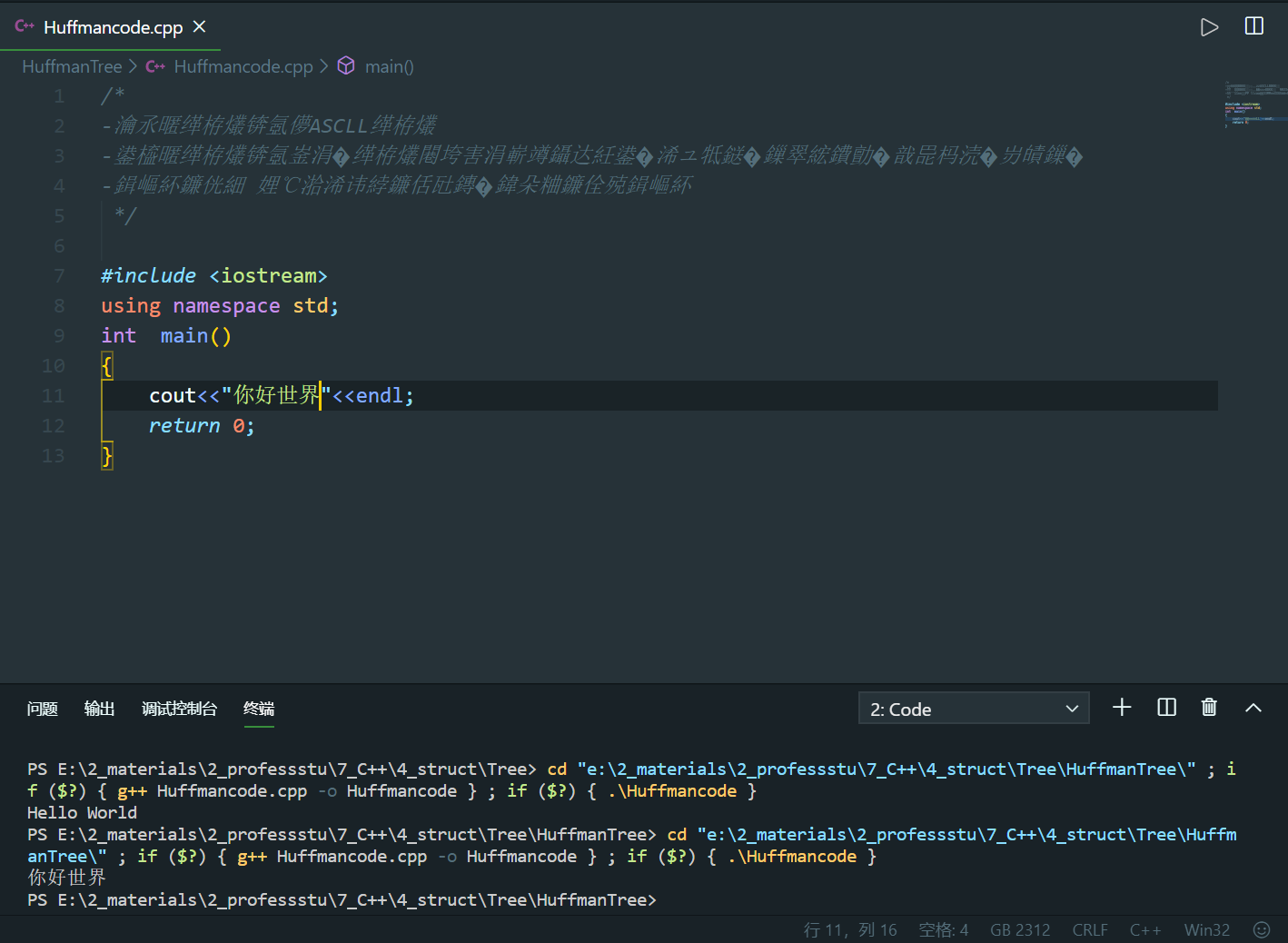The height and width of the screenshot is (943, 1288).
Task: Open goto line via 行 11, 列 16
Action: tap(850, 929)
